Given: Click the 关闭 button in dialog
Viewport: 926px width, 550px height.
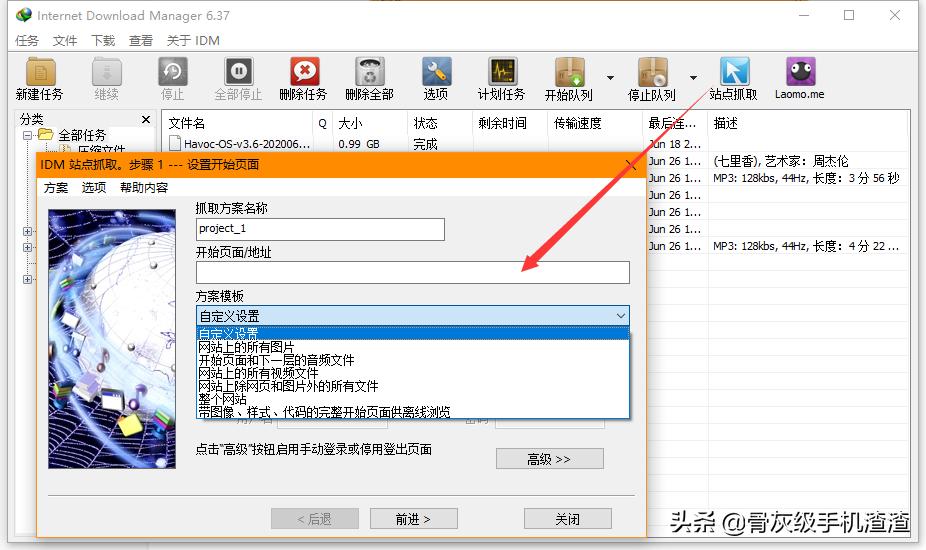Looking at the screenshot, I should point(568,519).
